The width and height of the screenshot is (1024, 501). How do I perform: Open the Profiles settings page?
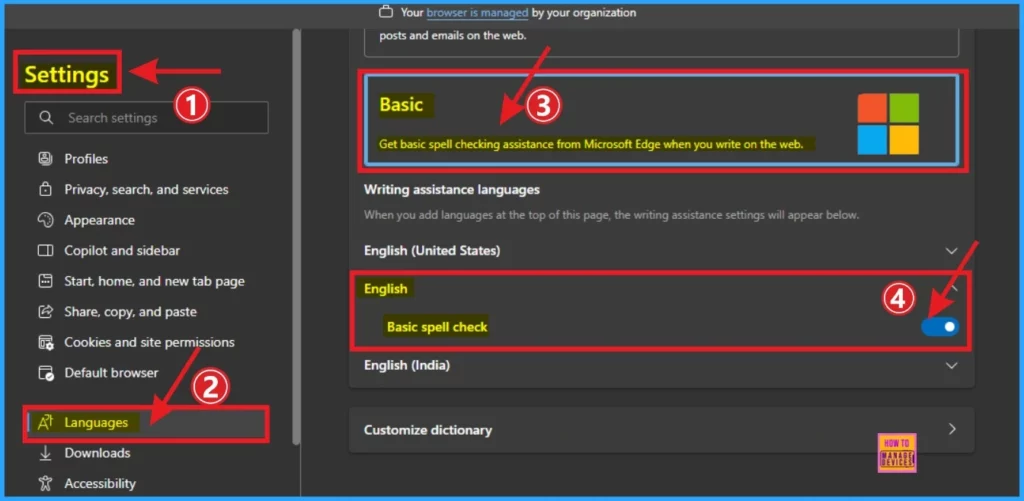[86, 159]
